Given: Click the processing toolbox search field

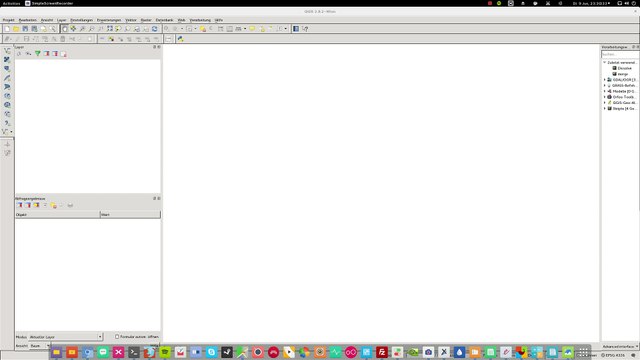Looking at the screenshot, I should (x=620, y=54).
